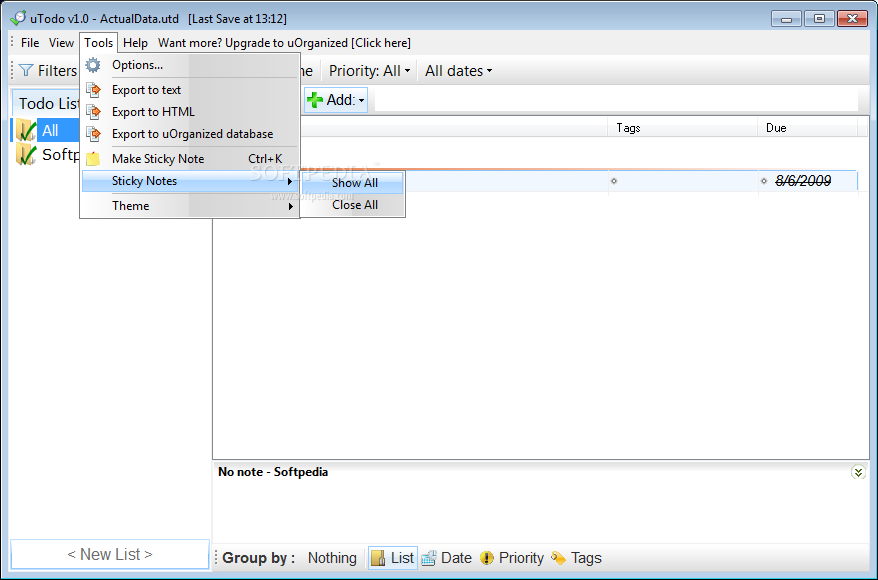Click the Date grouping calendar icon
The image size is (878, 580).
click(429, 558)
